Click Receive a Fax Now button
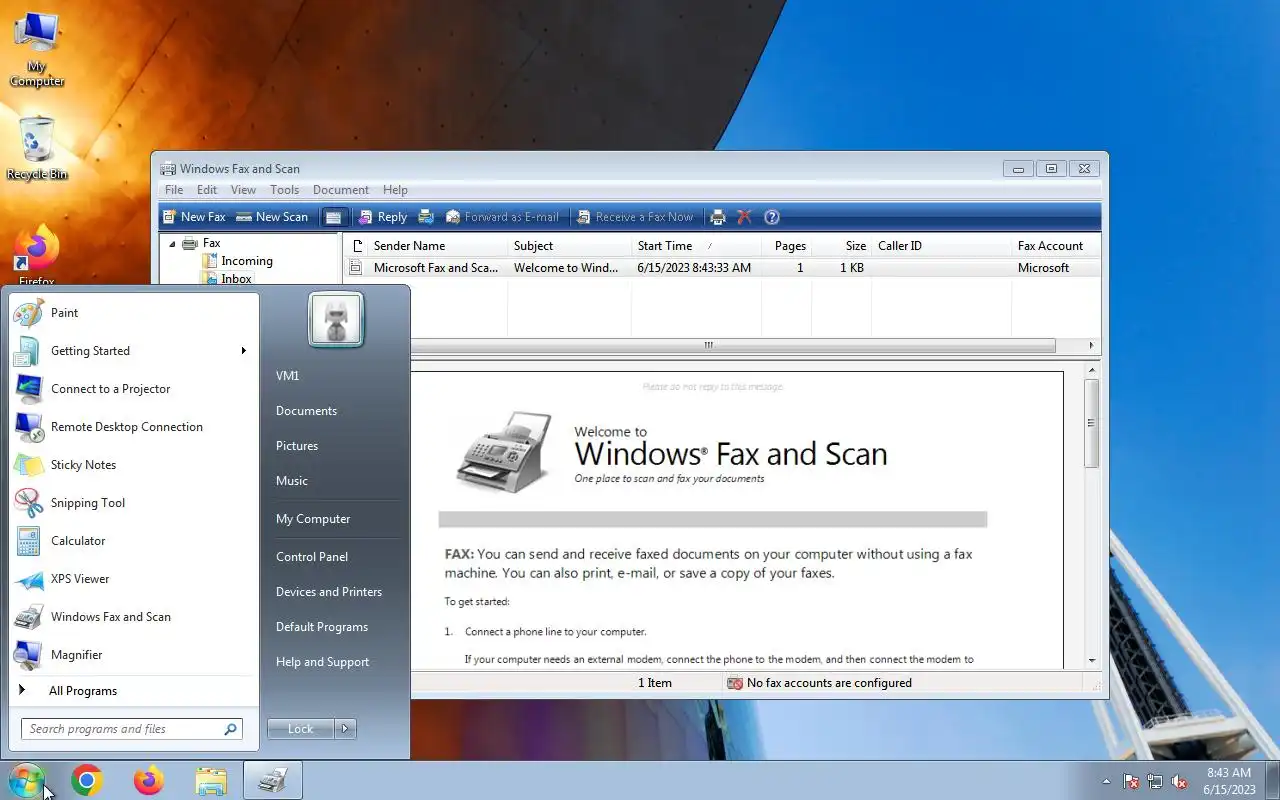The height and width of the screenshot is (800, 1280). click(635, 217)
